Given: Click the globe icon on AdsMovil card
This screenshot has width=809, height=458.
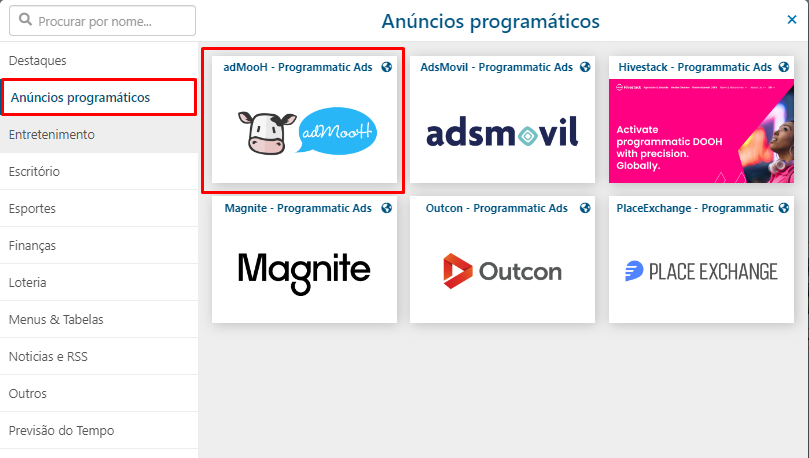Looking at the screenshot, I should point(585,67).
